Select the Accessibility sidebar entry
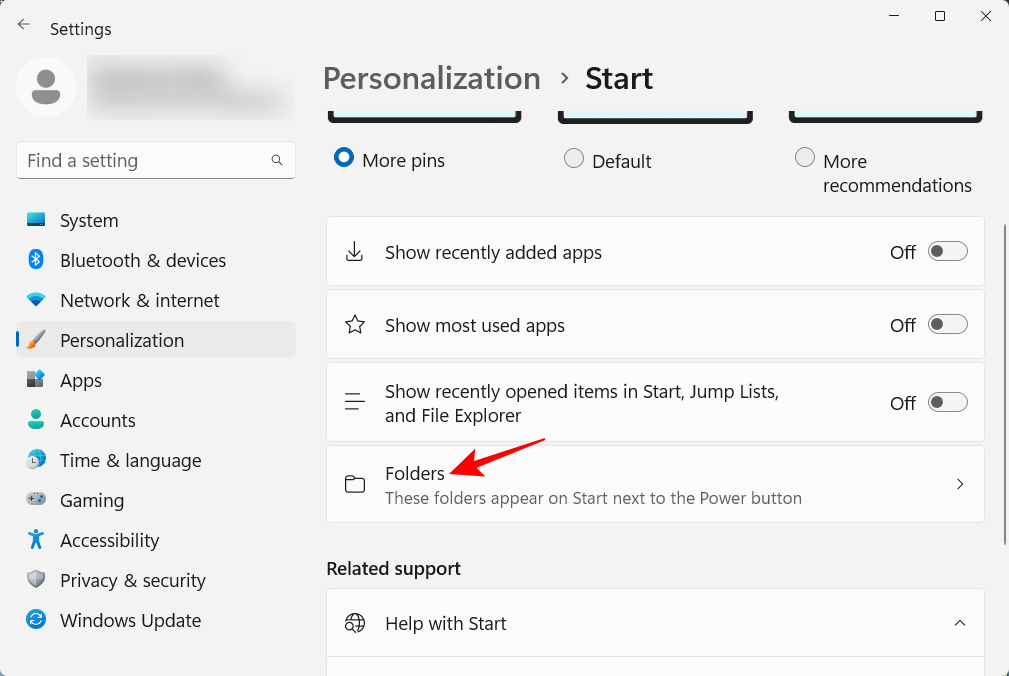Screen dimensions: 1009x676 click(x=109, y=540)
